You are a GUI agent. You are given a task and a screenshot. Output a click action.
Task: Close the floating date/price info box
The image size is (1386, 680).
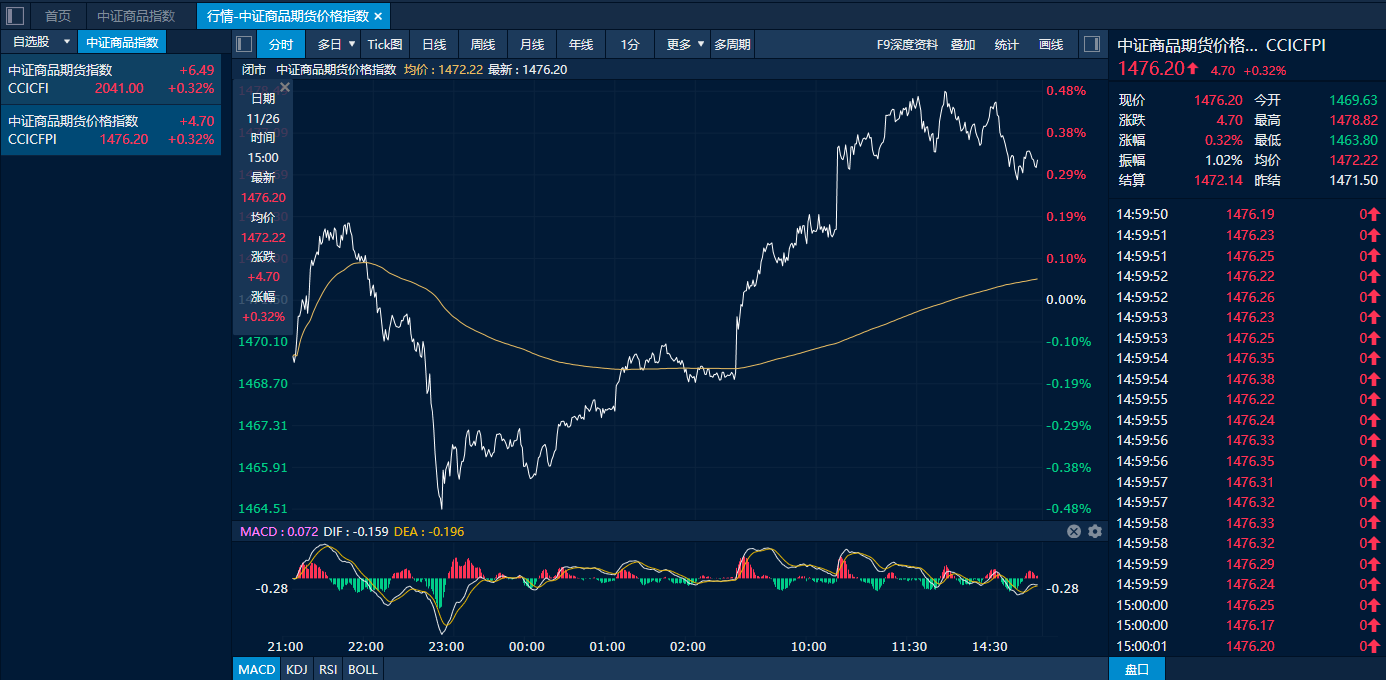285,88
